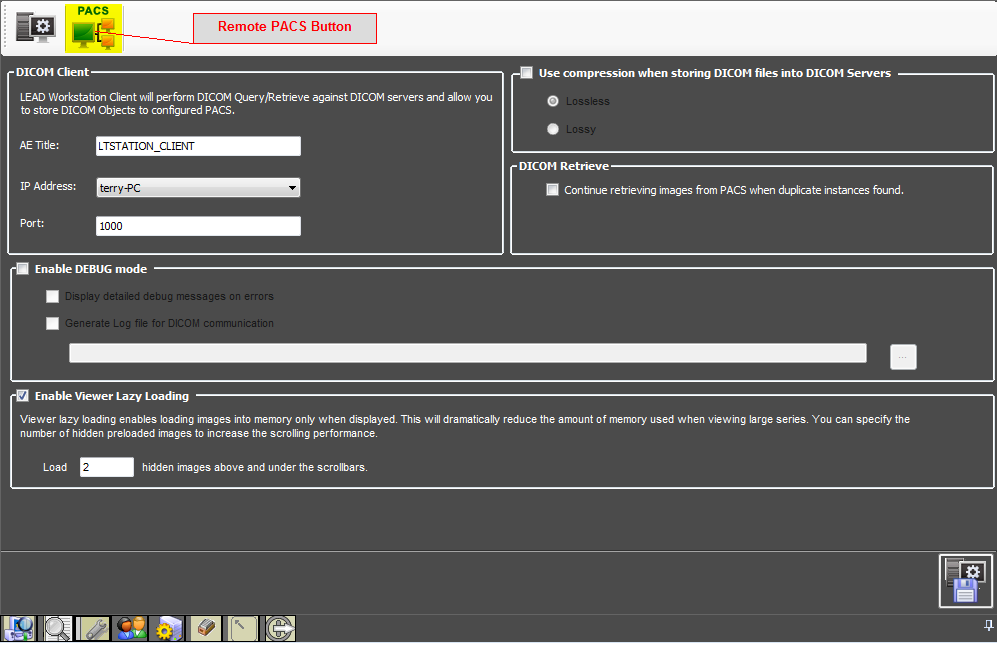This screenshot has height=645, width=997.
Task: Expand the IP Address dropdown
Action: pos(291,187)
